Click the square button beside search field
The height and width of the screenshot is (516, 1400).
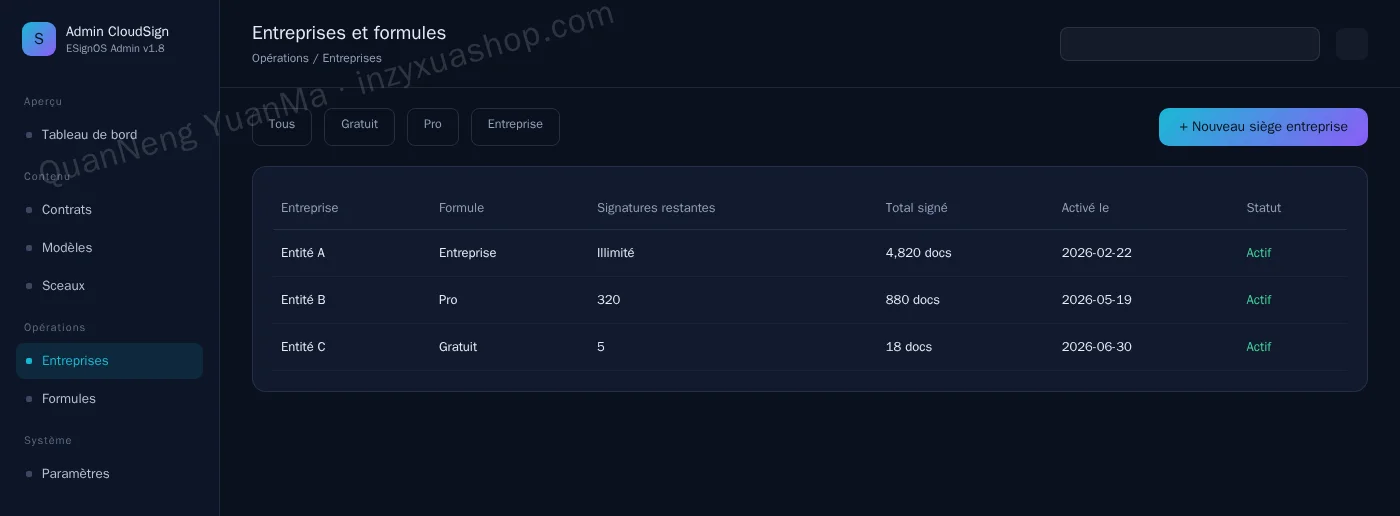(x=1352, y=44)
